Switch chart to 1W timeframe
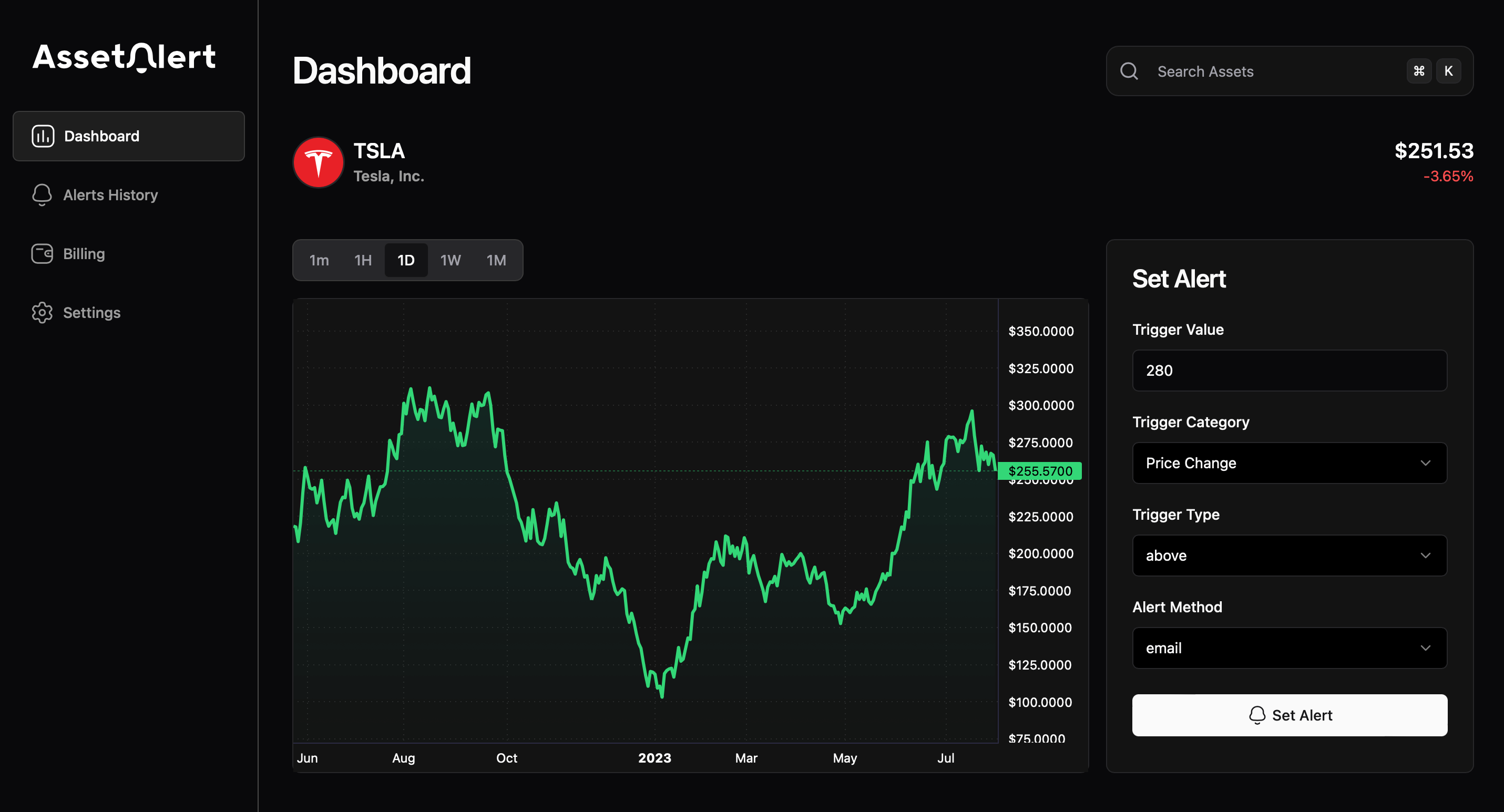This screenshot has width=1504, height=812. tap(450, 260)
